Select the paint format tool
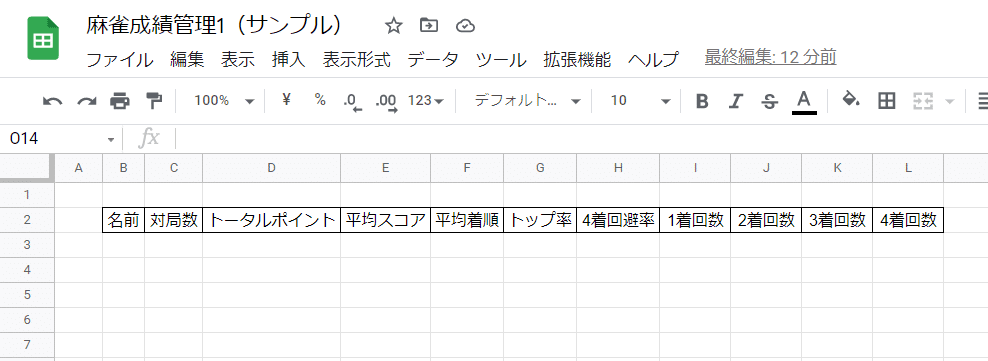The width and height of the screenshot is (988, 361). coord(154,100)
